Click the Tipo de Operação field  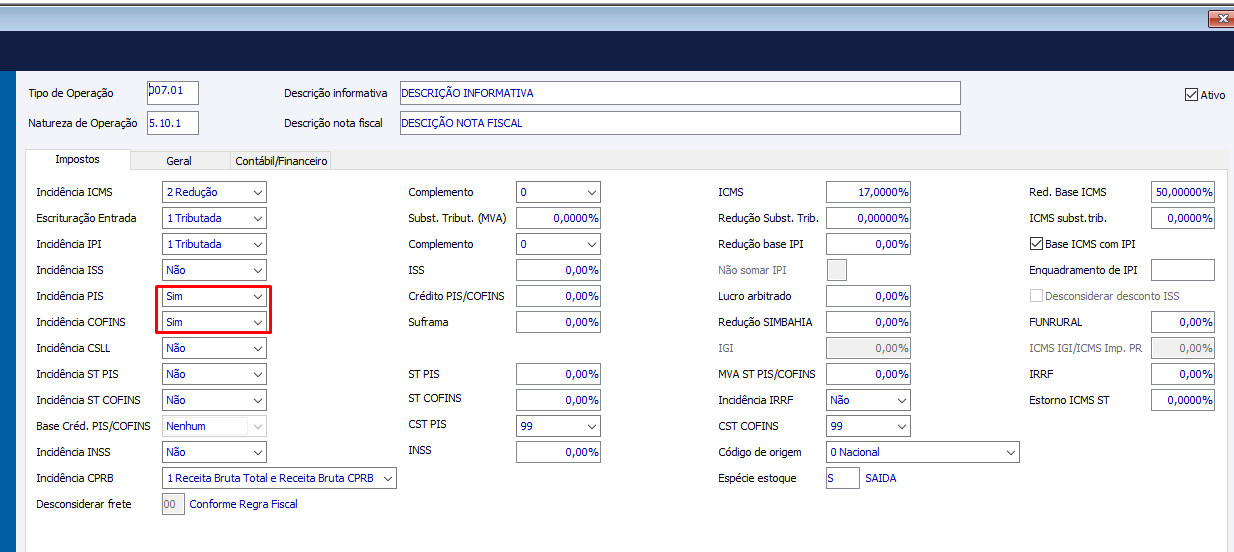[x=173, y=93]
